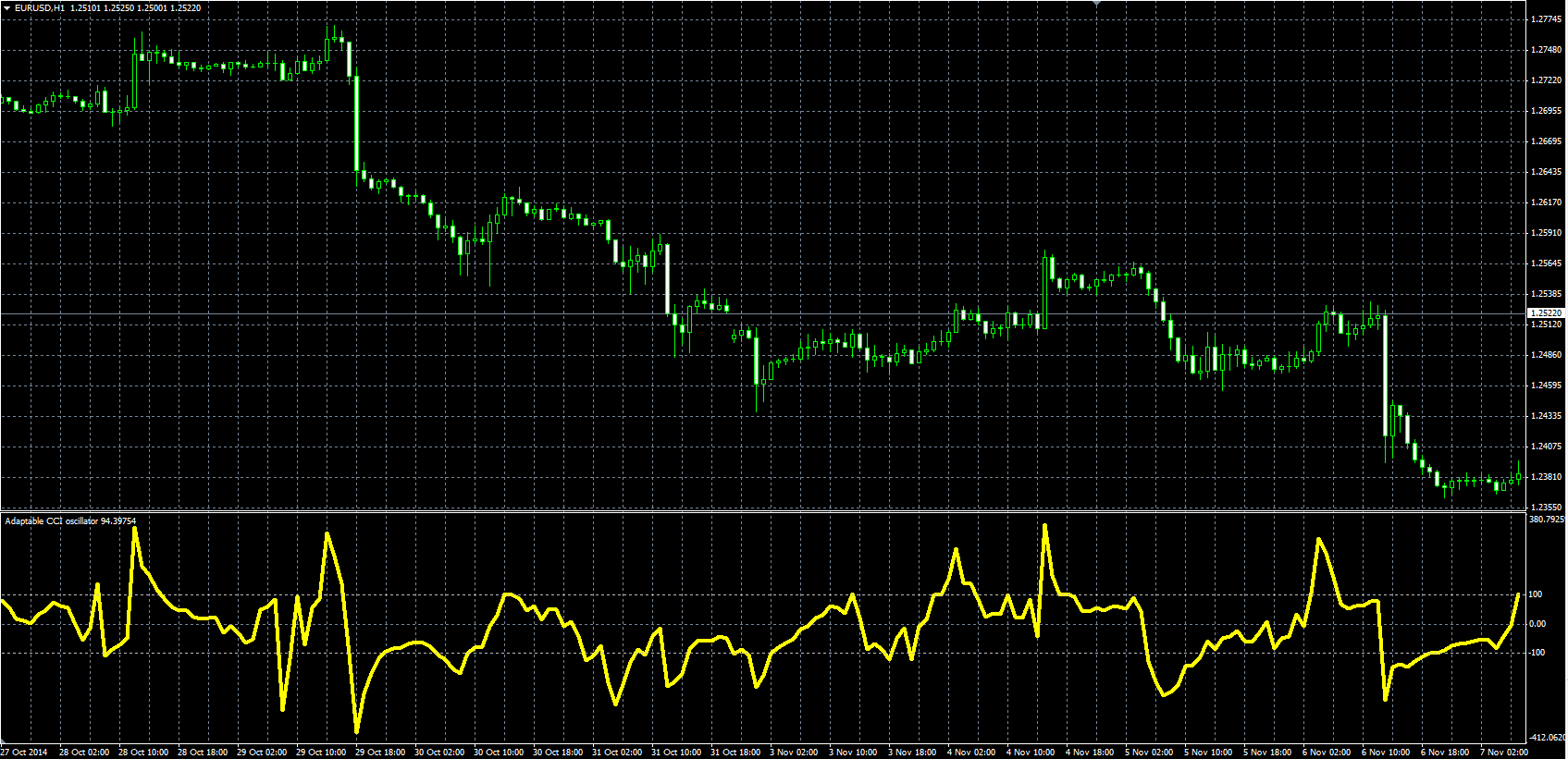Click price axis value 1.23550

(x=1546, y=508)
